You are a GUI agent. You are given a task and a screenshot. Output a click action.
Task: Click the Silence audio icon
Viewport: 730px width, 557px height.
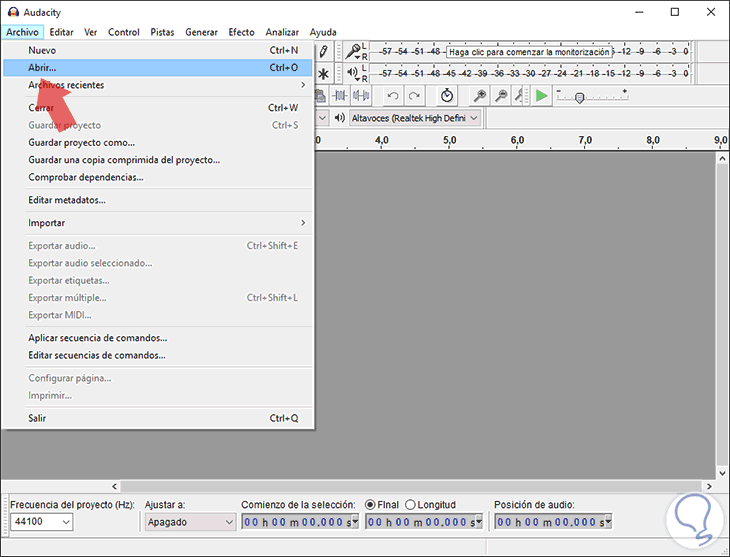pyautogui.click(x=361, y=96)
